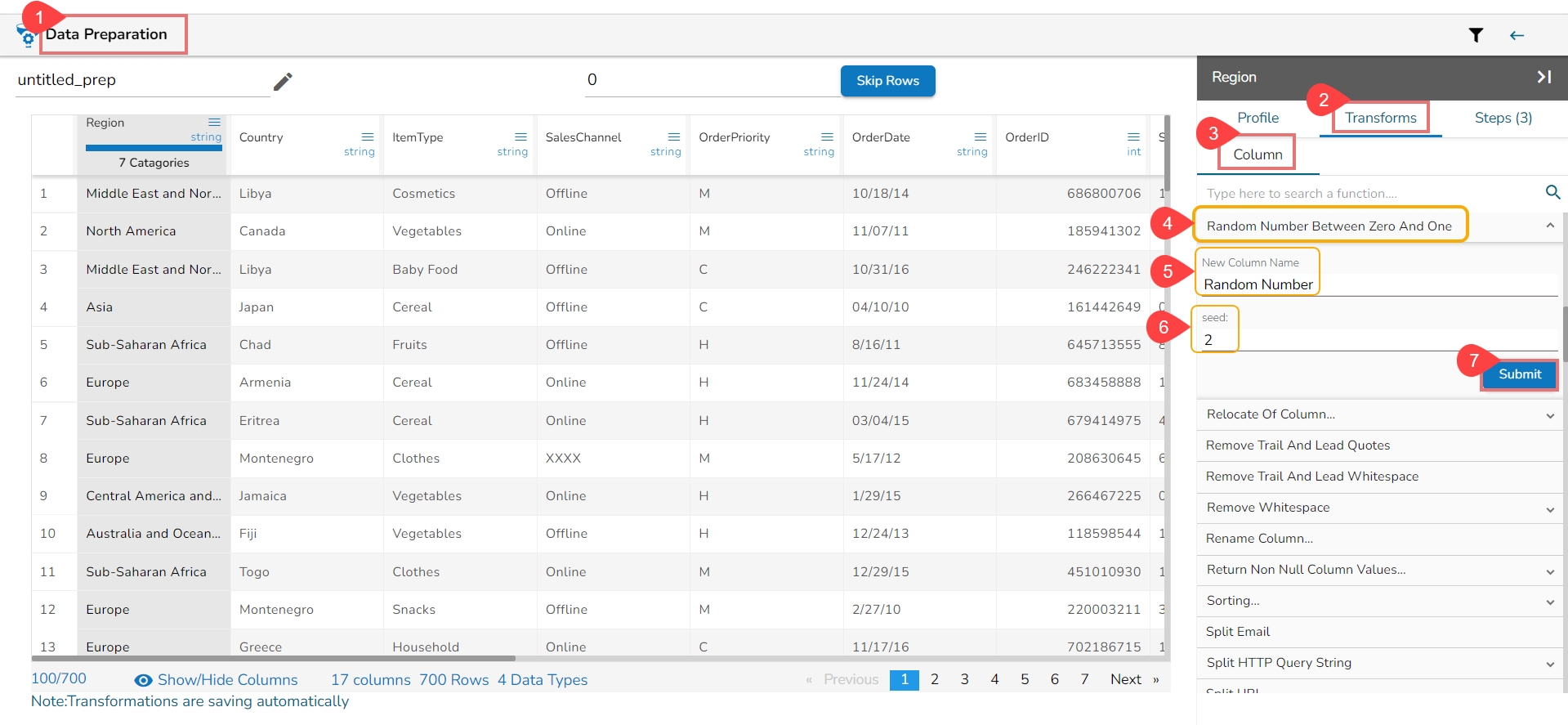Click the filter funnel icon
The height and width of the screenshot is (725, 1568).
click(1476, 35)
